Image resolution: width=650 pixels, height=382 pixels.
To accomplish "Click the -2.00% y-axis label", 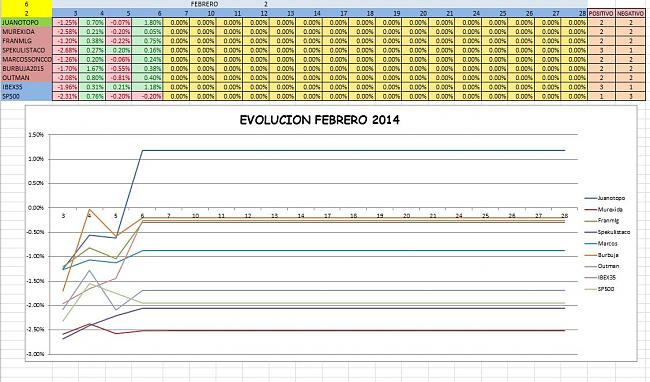I will (35, 305).
